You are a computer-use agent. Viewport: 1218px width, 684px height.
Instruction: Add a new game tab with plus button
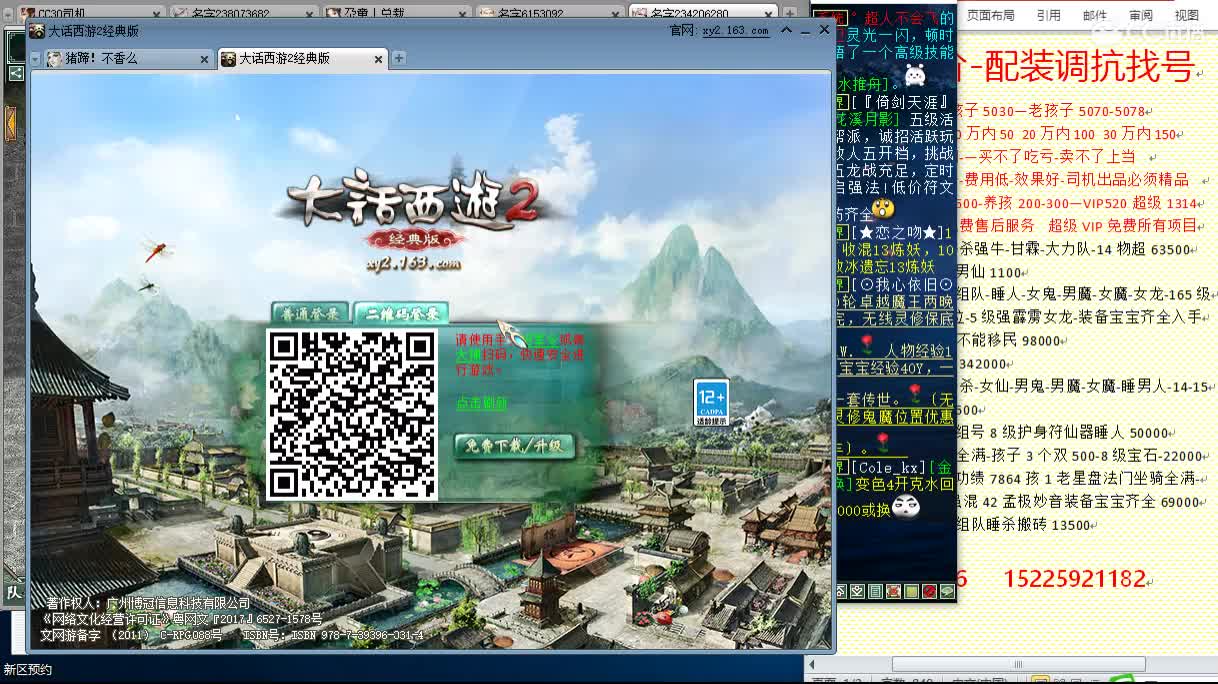(x=399, y=58)
